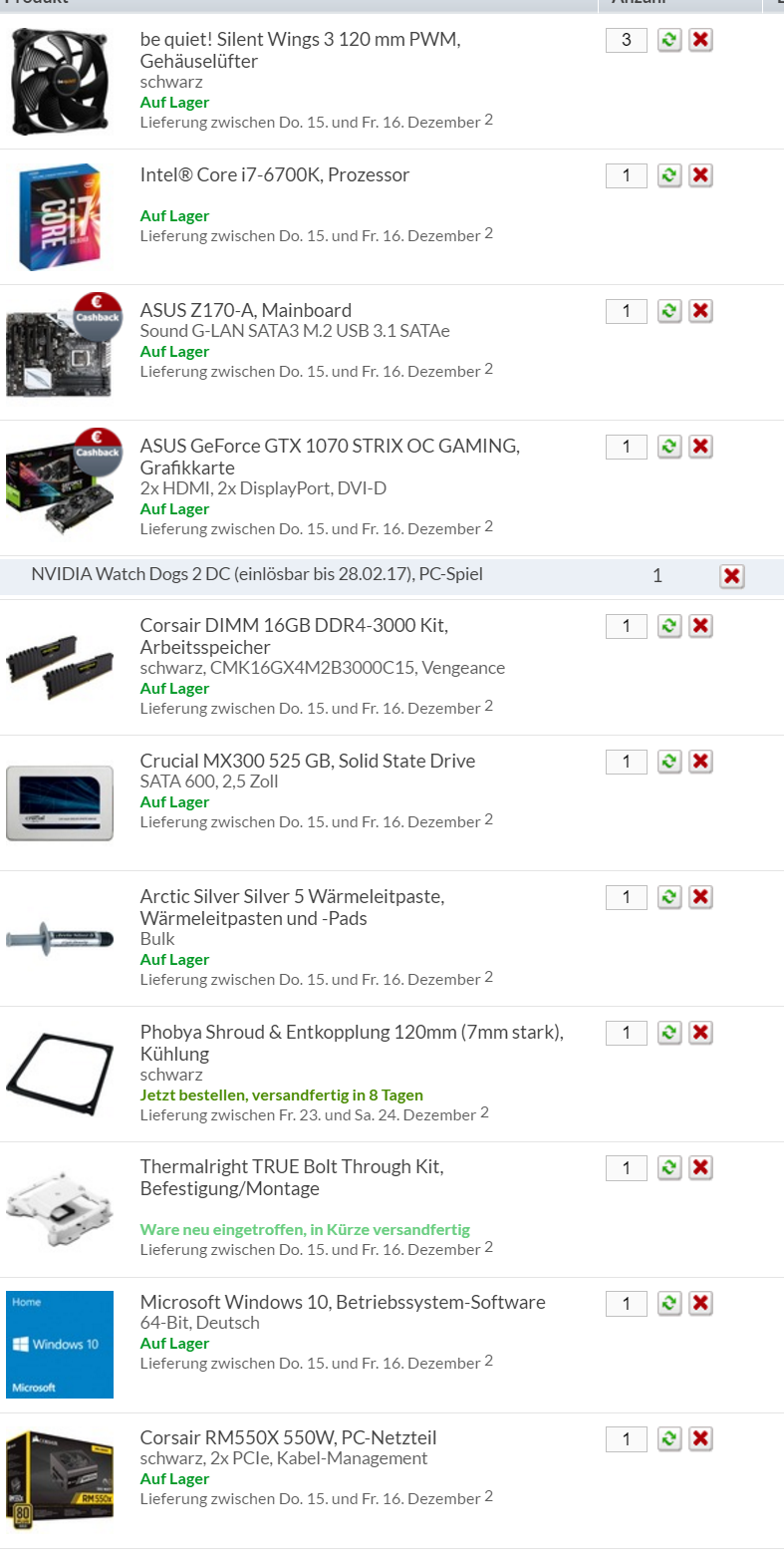
Task: Update quantity for Phobya Shroud item
Action: pos(669,1033)
